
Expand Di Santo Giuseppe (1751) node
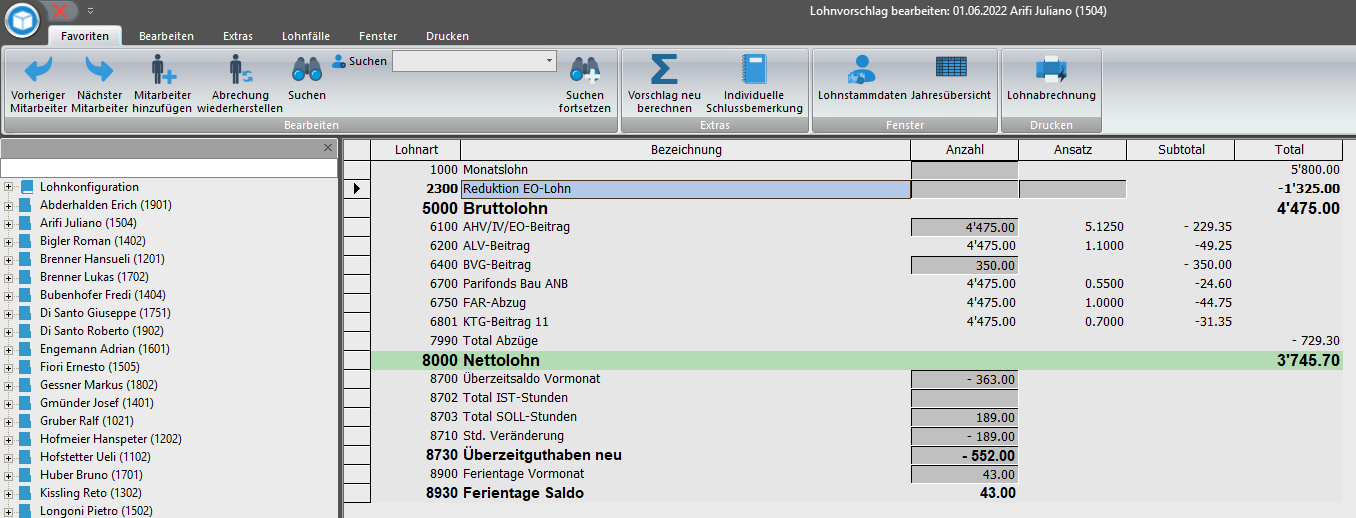click(x=8, y=313)
